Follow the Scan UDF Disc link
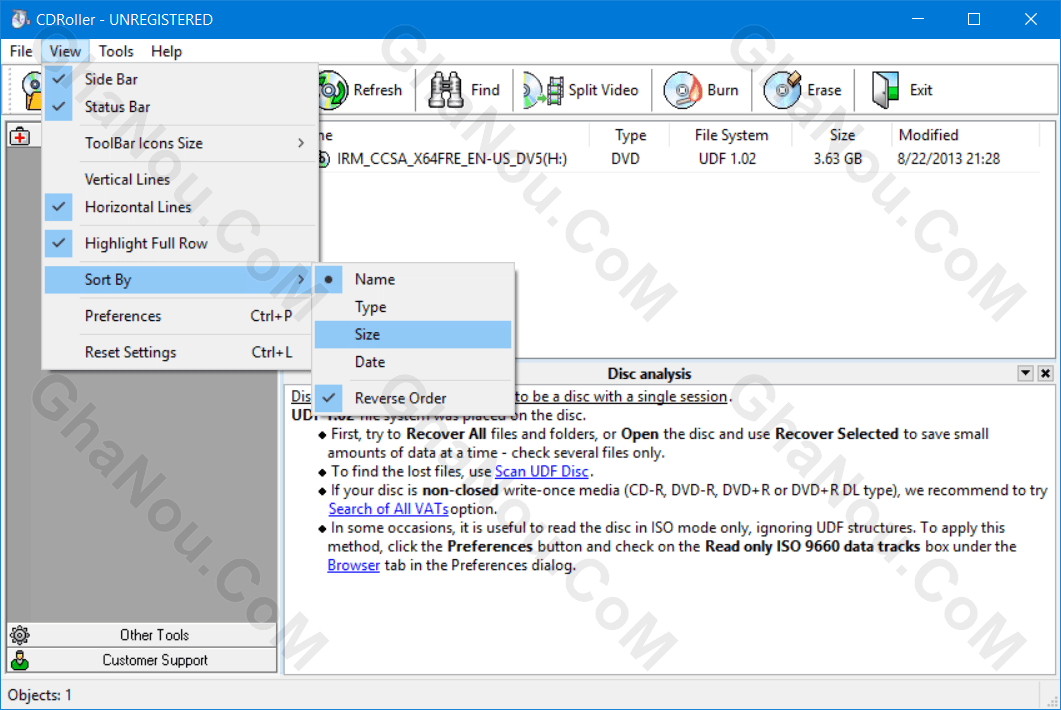 coord(541,472)
